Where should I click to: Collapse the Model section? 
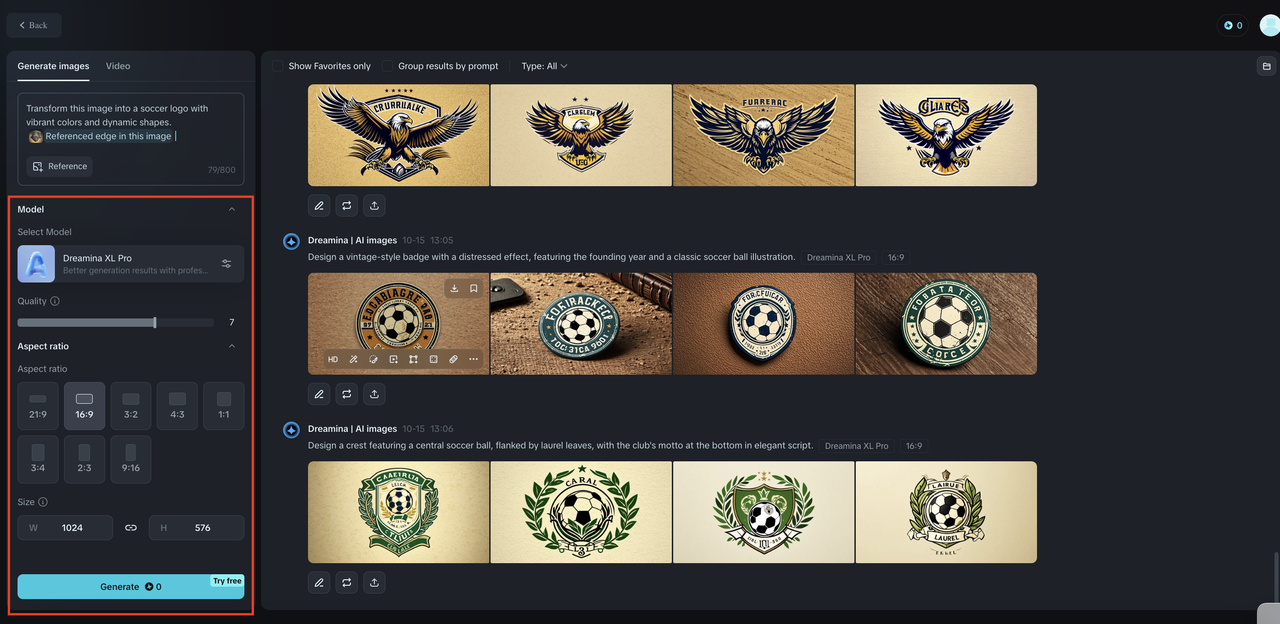[232, 209]
